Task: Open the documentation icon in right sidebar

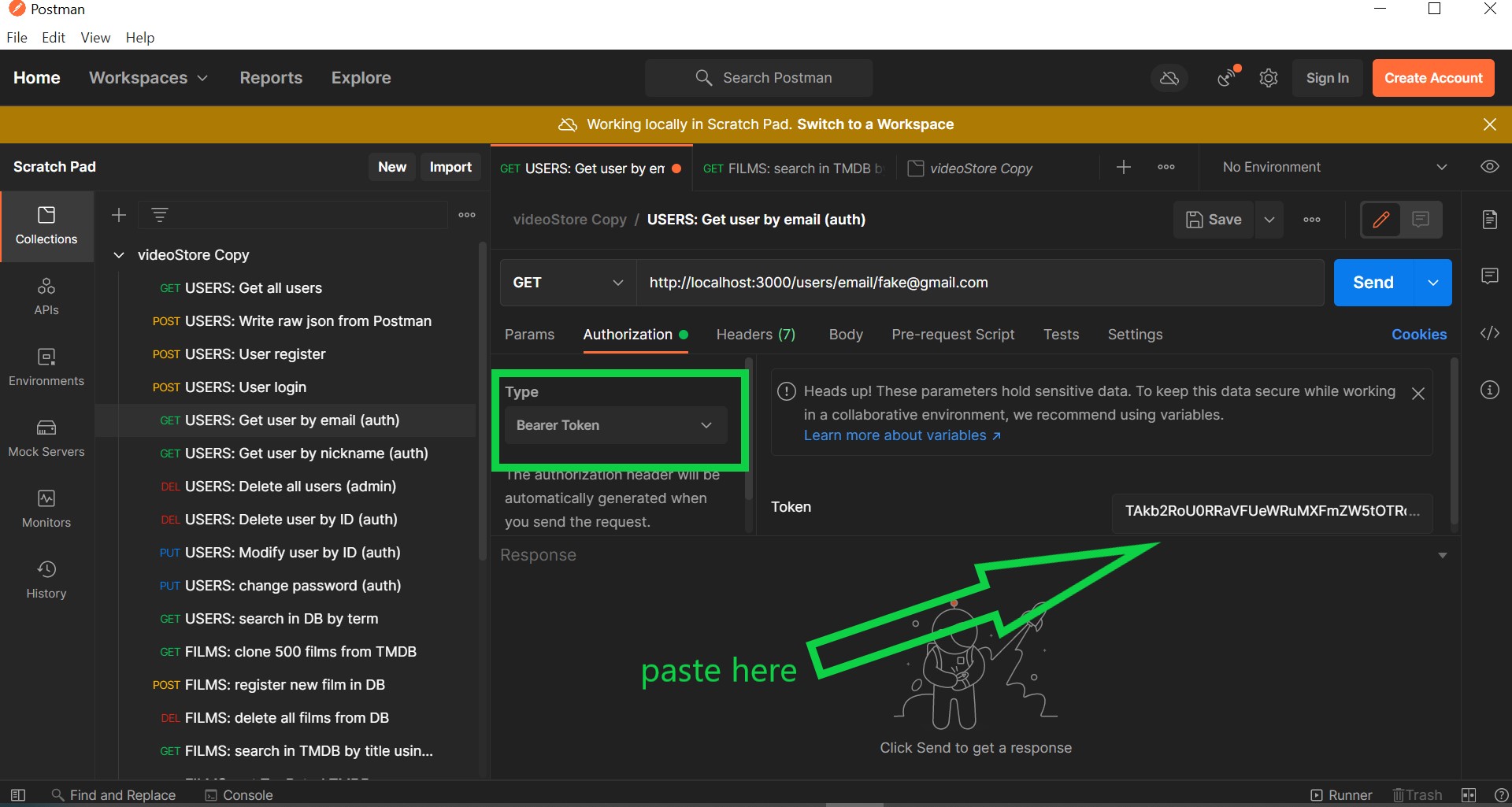Action: point(1489,220)
